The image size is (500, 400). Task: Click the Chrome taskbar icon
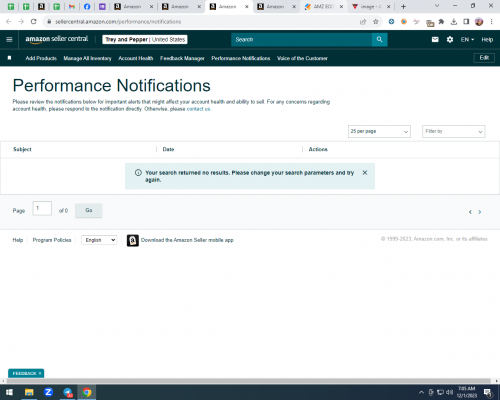pos(87,392)
